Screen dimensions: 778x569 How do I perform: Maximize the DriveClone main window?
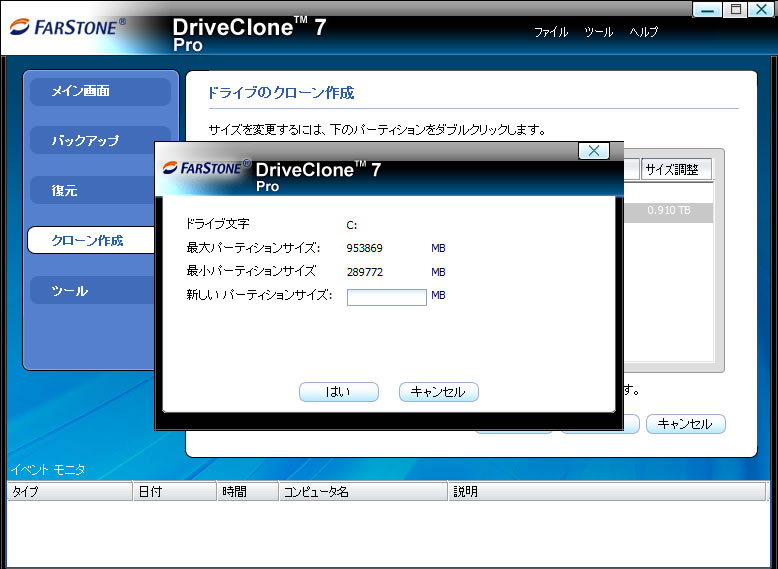735,9
